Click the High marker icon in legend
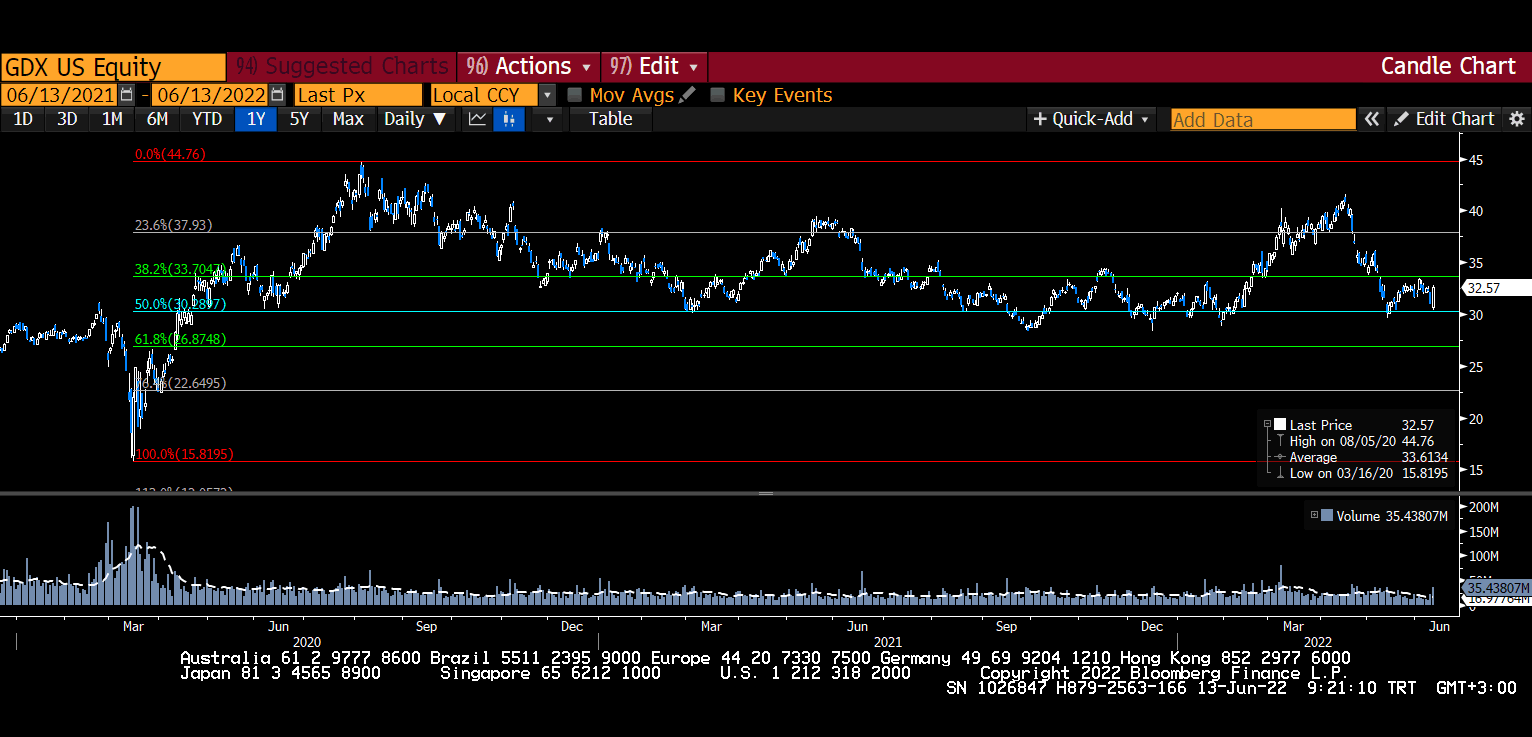 coord(1280,441)
